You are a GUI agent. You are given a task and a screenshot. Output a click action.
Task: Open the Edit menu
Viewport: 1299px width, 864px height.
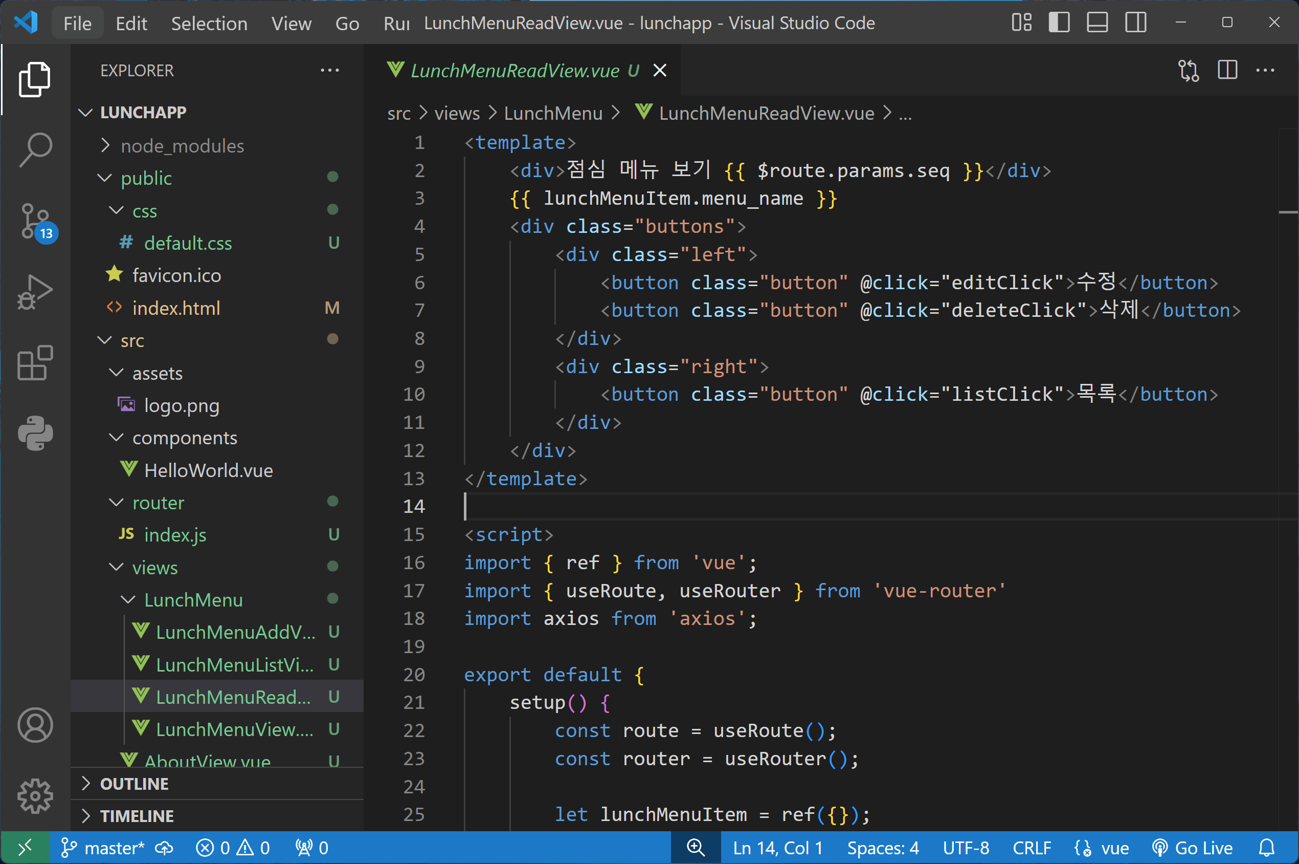pyautogui.click(x=131, y=23)
